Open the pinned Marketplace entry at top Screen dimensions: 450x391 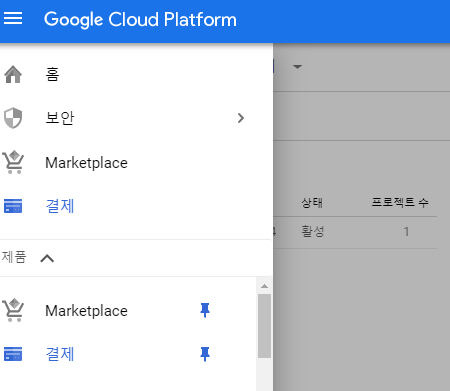tap(86, 163)
